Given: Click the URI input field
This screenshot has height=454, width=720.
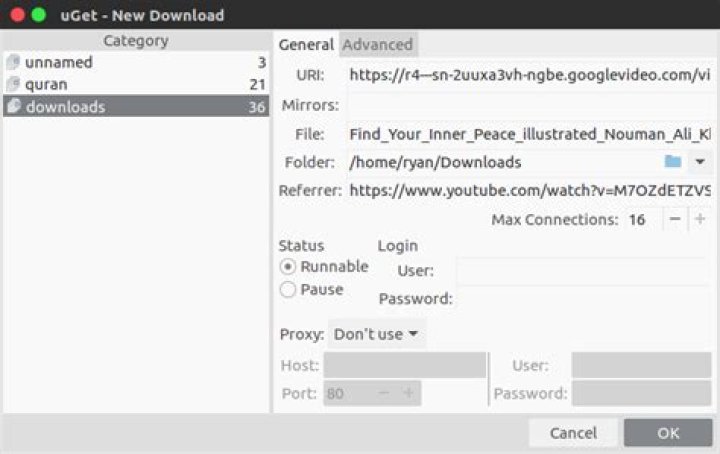Looking at the screenshot, I should tap(529, 75).
